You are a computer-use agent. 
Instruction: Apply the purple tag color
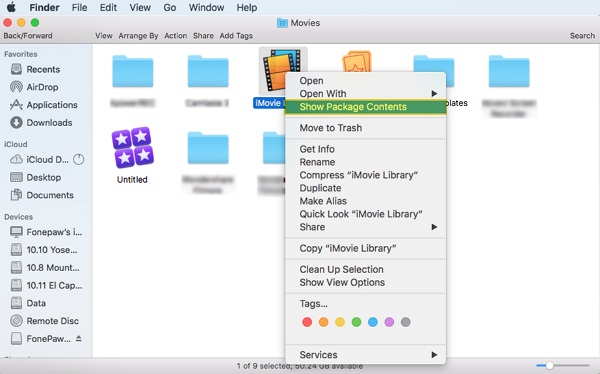click(389, 322)
